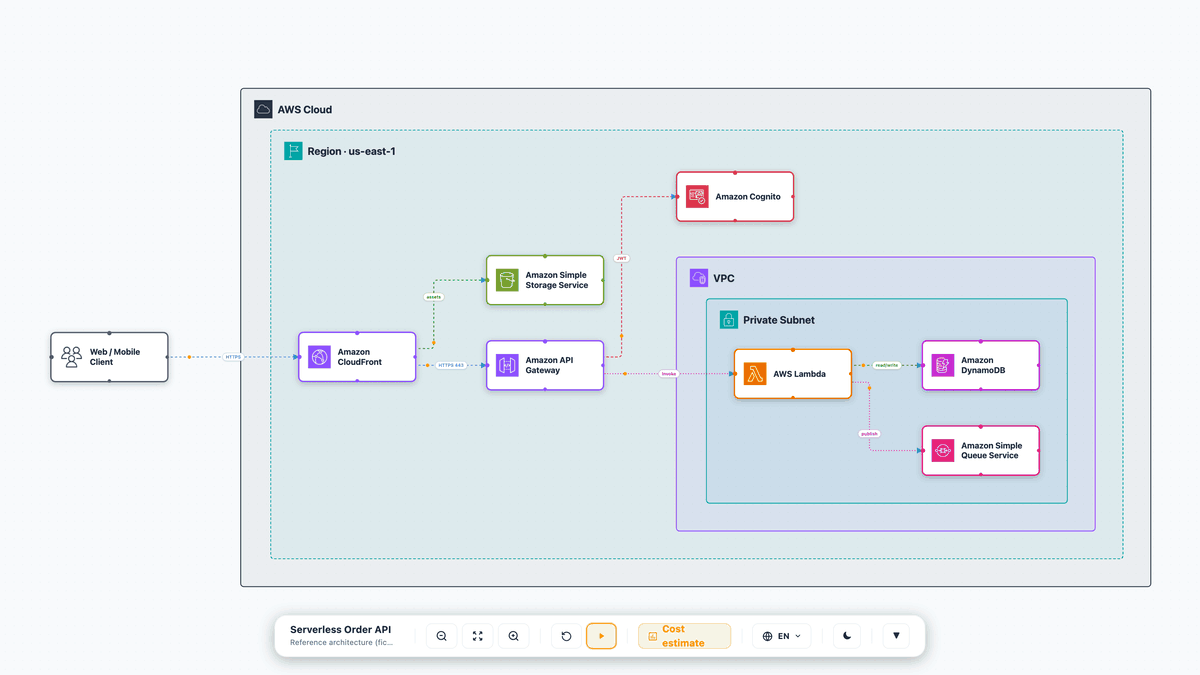Select the Amazon Simple Storage Service node
1200x675 pixels.
pos(545,280)
